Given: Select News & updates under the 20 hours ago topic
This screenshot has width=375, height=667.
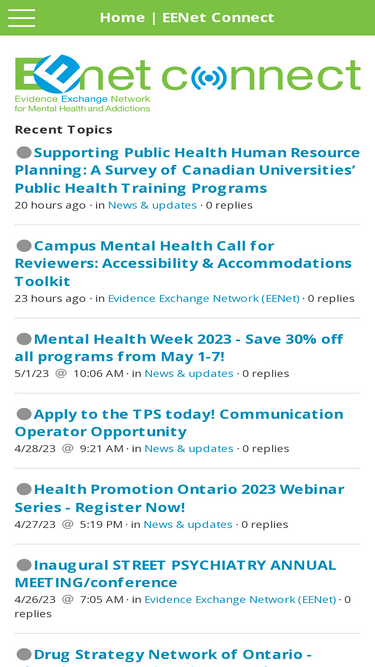Looking at the screenshot, I should tap(152, 205).
